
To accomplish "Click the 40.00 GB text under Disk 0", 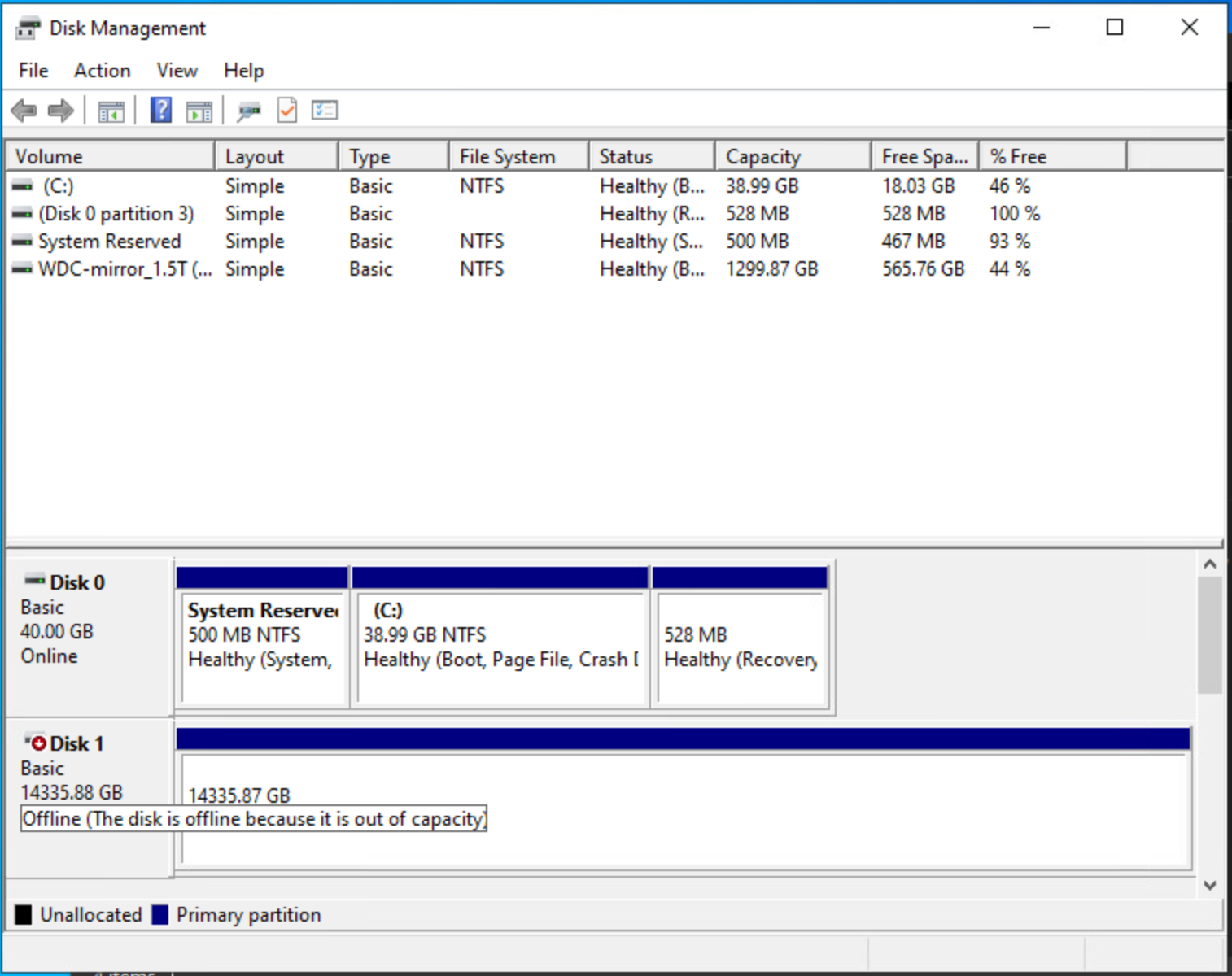I will tap(57, 632).
